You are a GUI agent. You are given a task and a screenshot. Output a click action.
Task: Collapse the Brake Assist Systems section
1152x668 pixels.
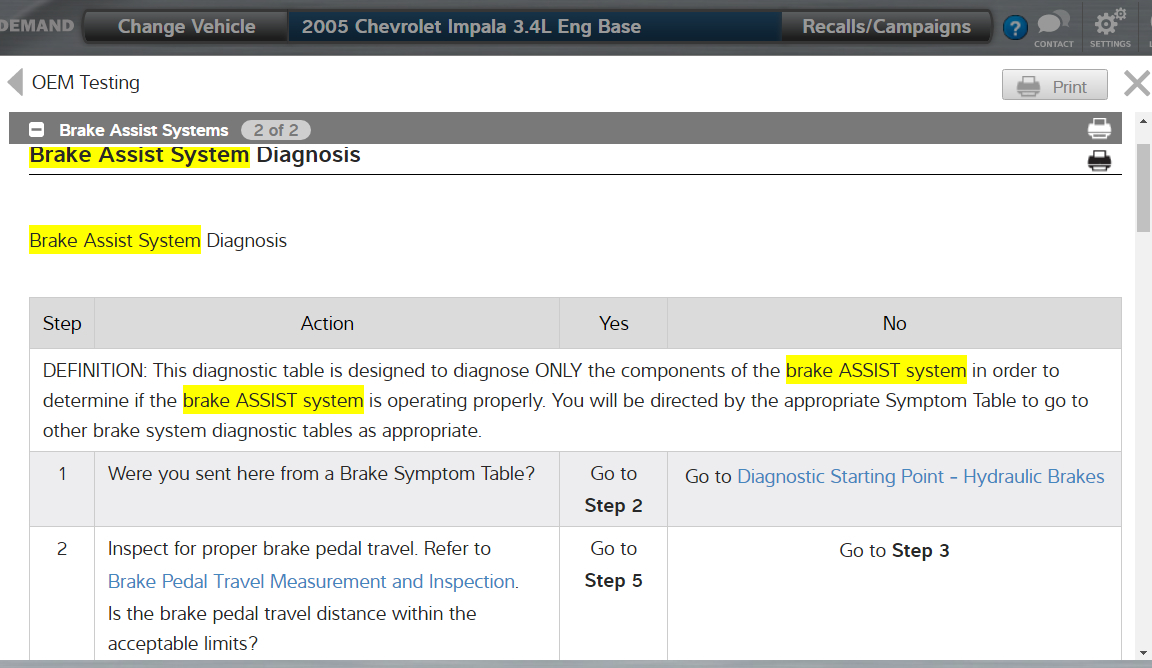pyautogui.click(x=37, y=130)
